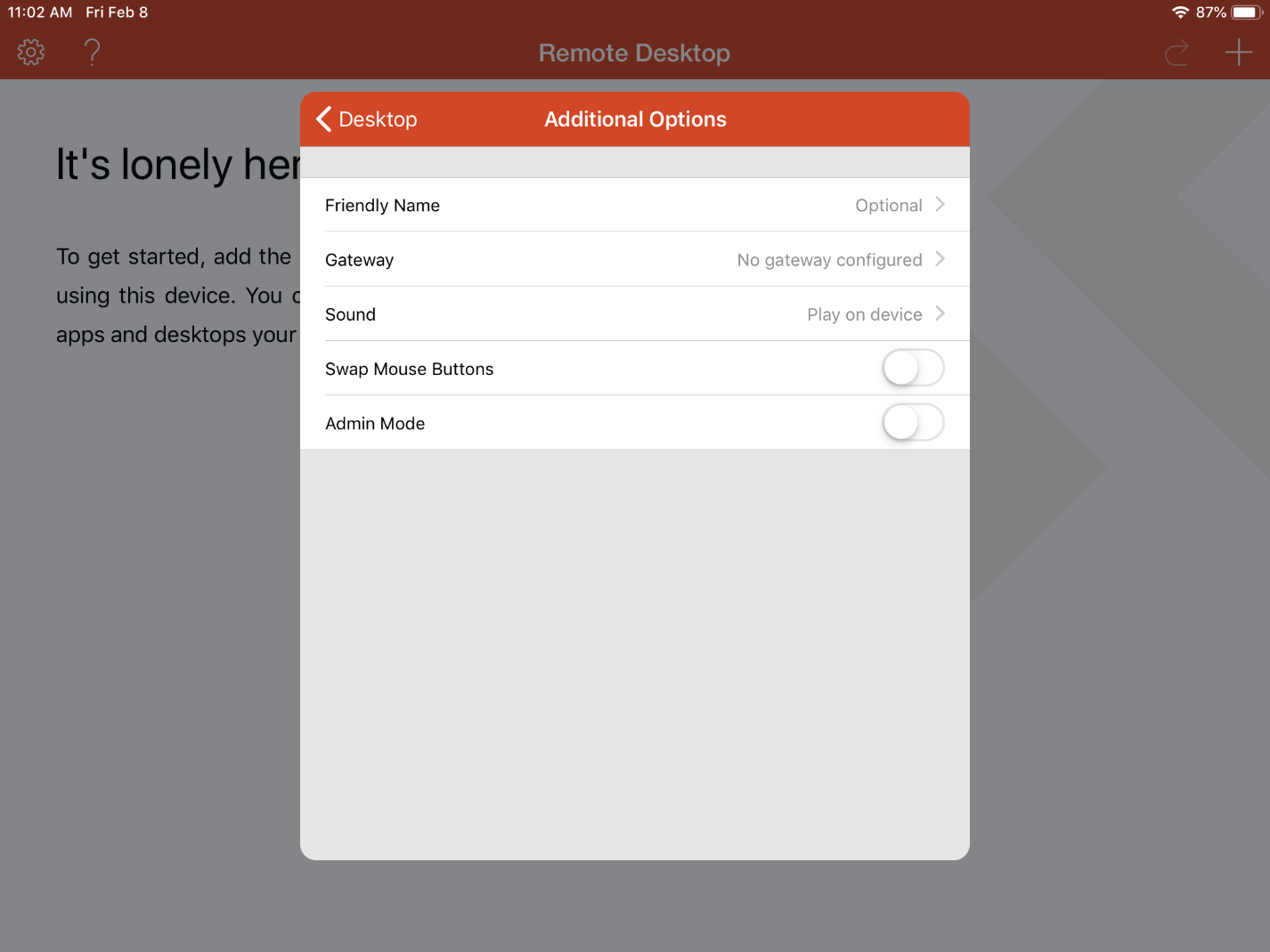Viewport: 1270px width, 952px height.
Task: Expand Sound options chevron
Action: (940, 313)
